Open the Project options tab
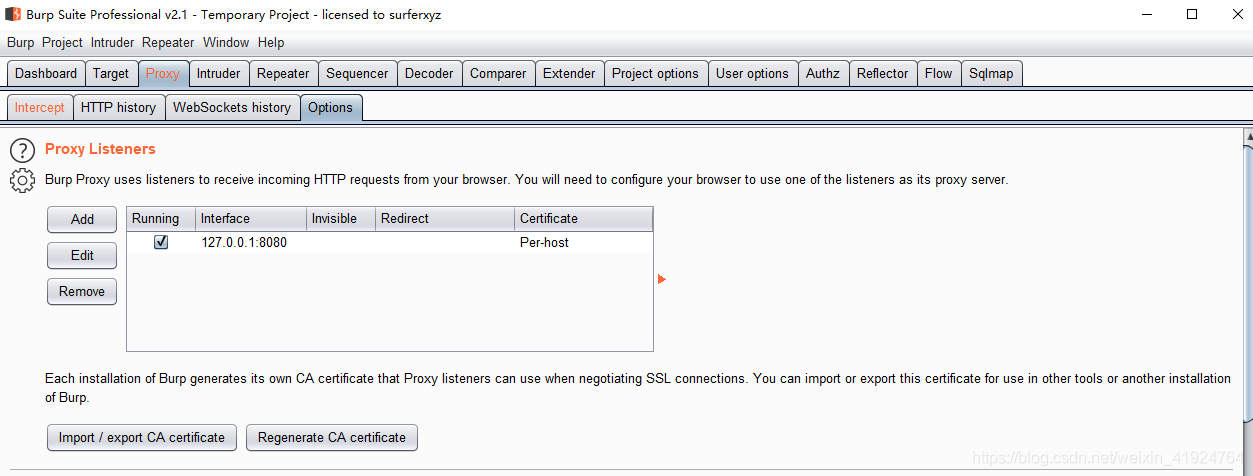The width and height of the screenshot is (1253, 476). pos(656,73)
